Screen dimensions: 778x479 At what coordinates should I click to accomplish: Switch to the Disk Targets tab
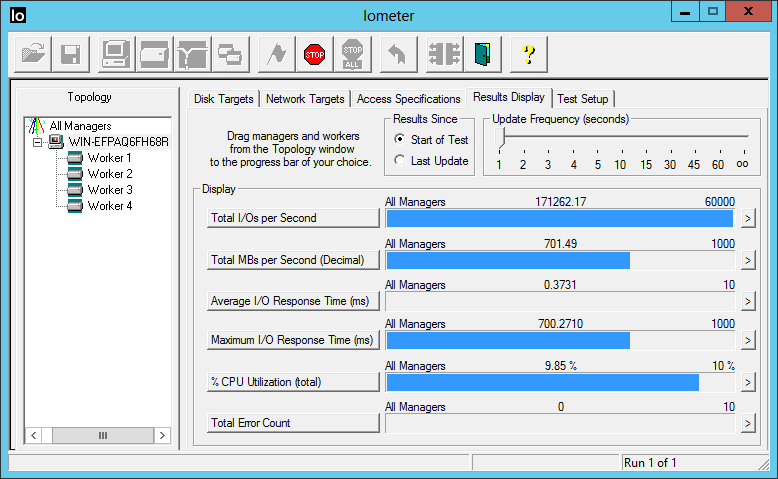224,99
